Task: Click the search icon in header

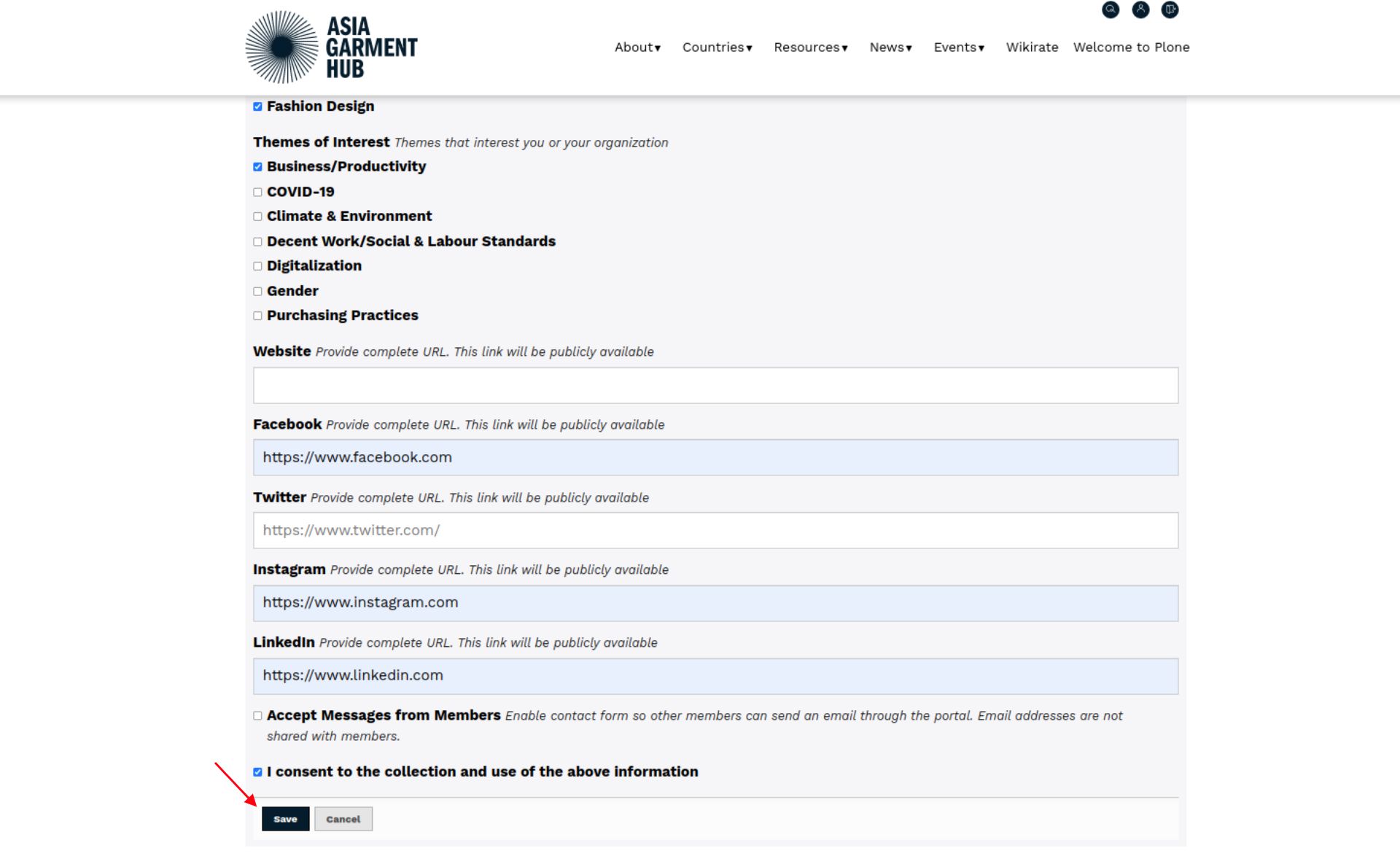Action: 1110,9
